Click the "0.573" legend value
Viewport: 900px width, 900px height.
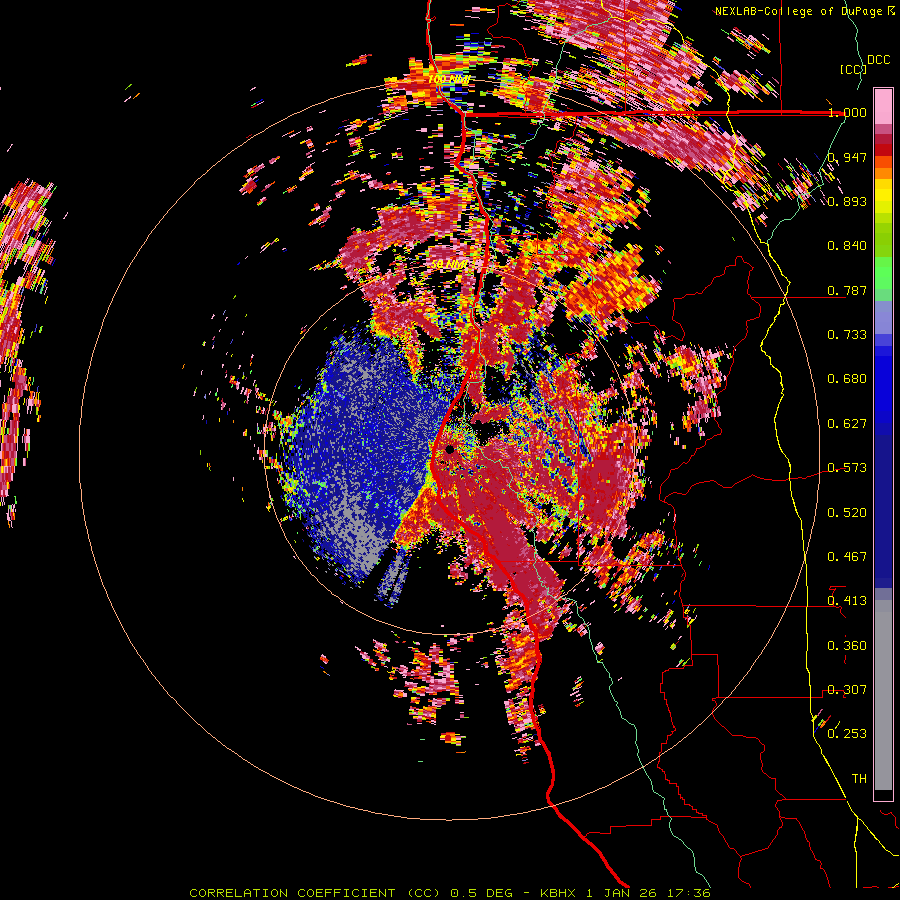point(847,468)
